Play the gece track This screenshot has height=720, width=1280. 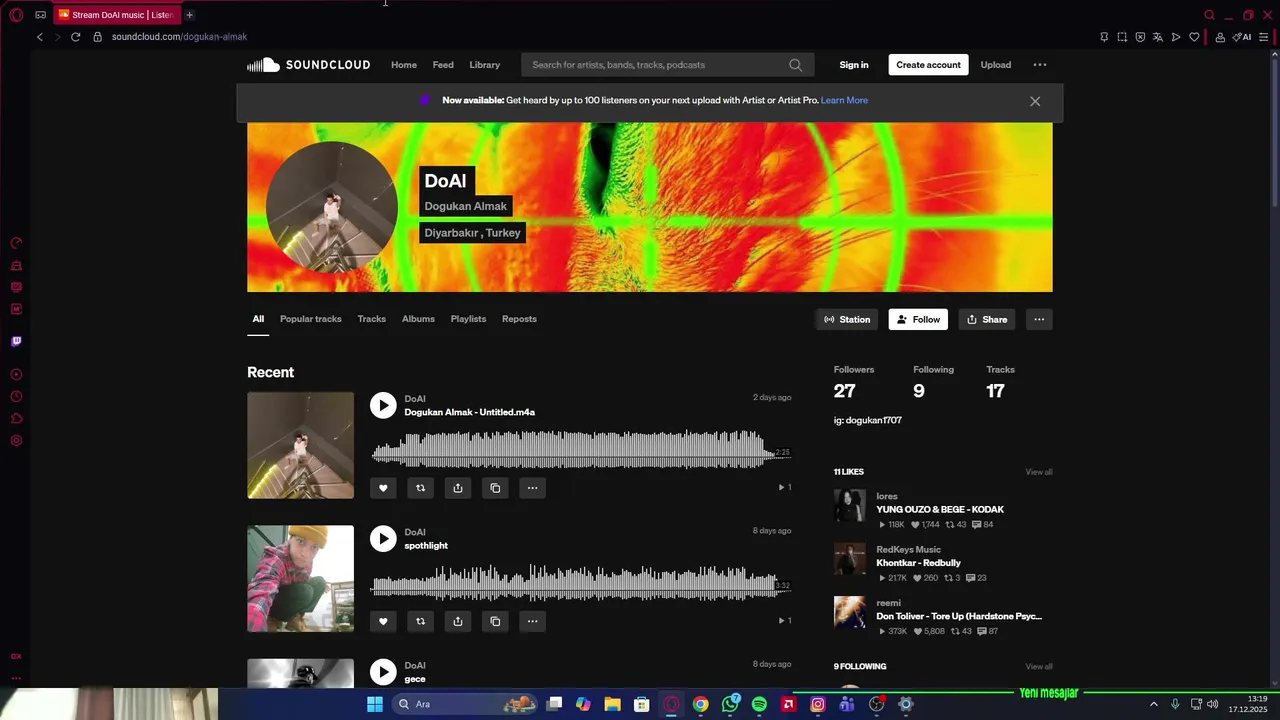point(383,672)
